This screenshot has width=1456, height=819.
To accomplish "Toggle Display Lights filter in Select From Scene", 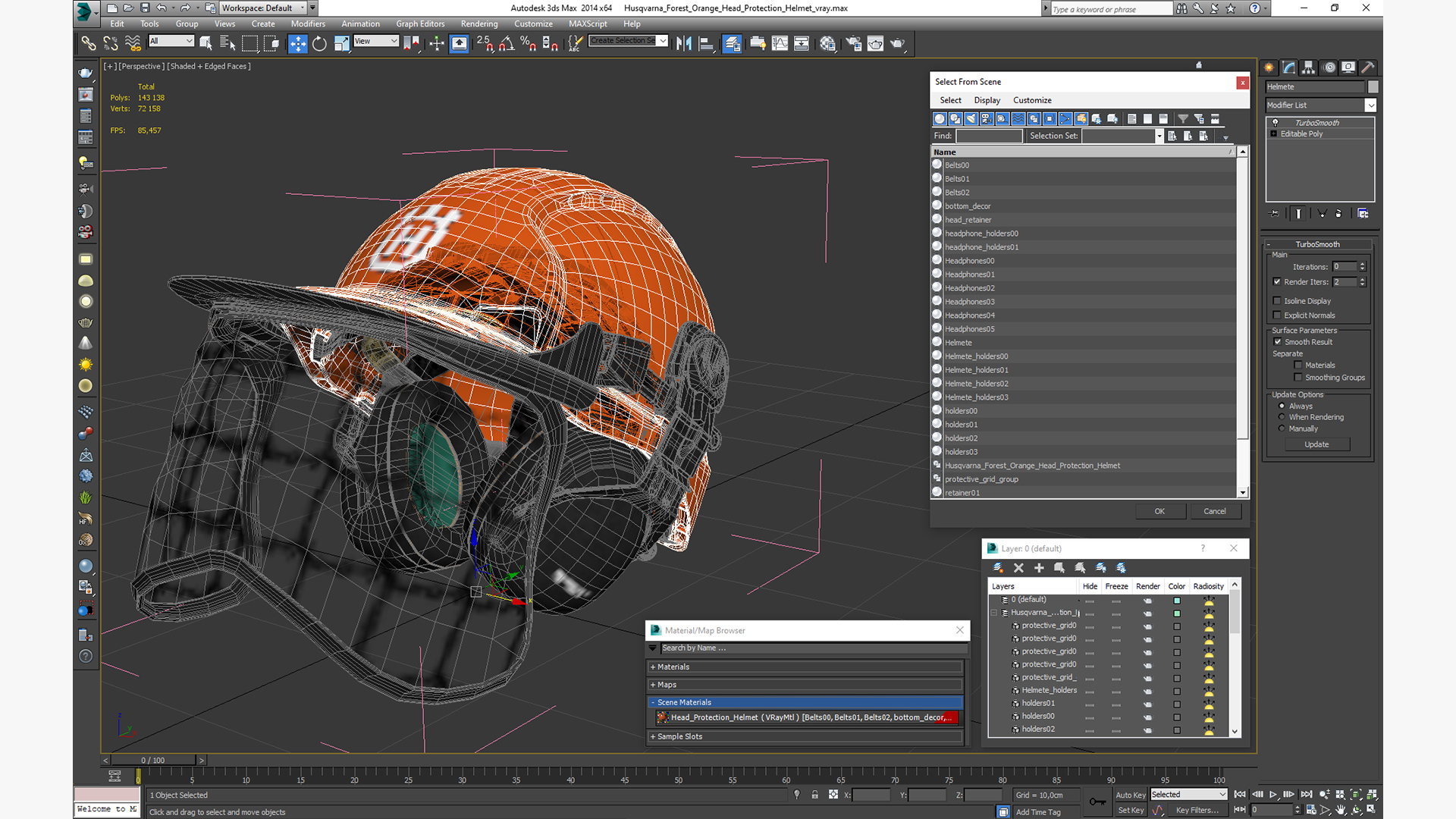I will point(971,119).
